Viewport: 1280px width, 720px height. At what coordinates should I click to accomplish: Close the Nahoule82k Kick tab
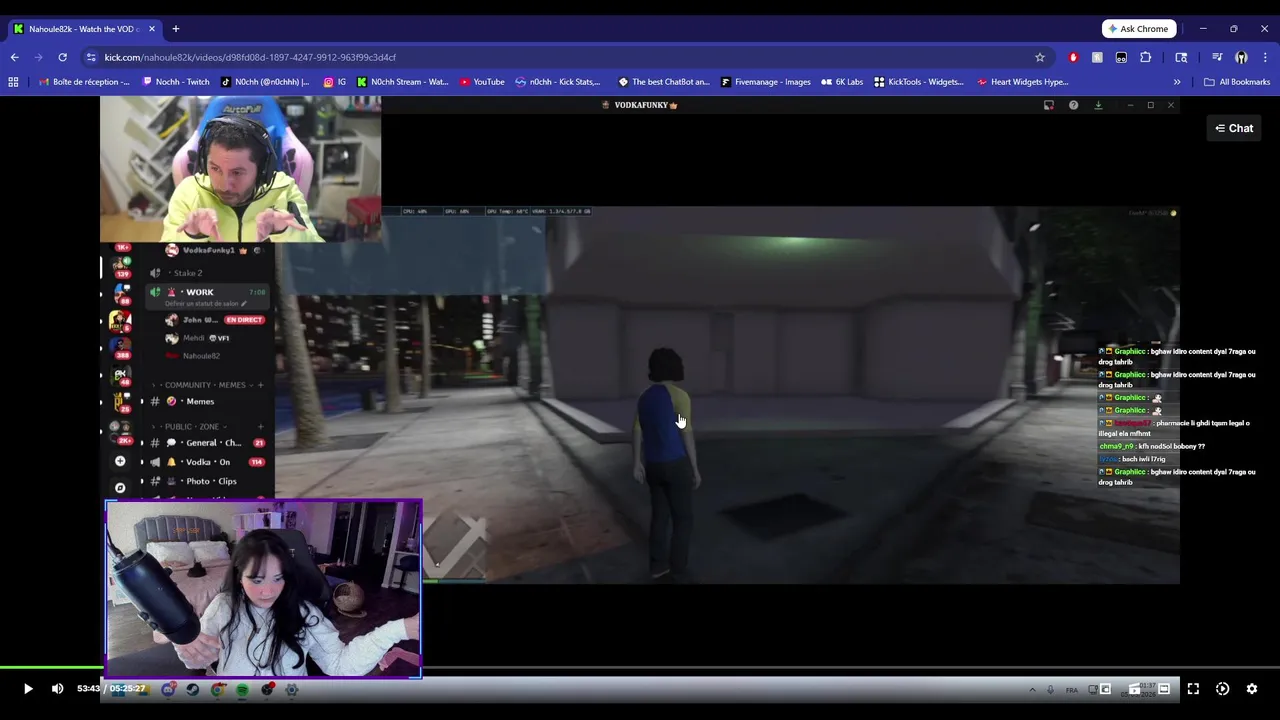(x=152, y=29)
